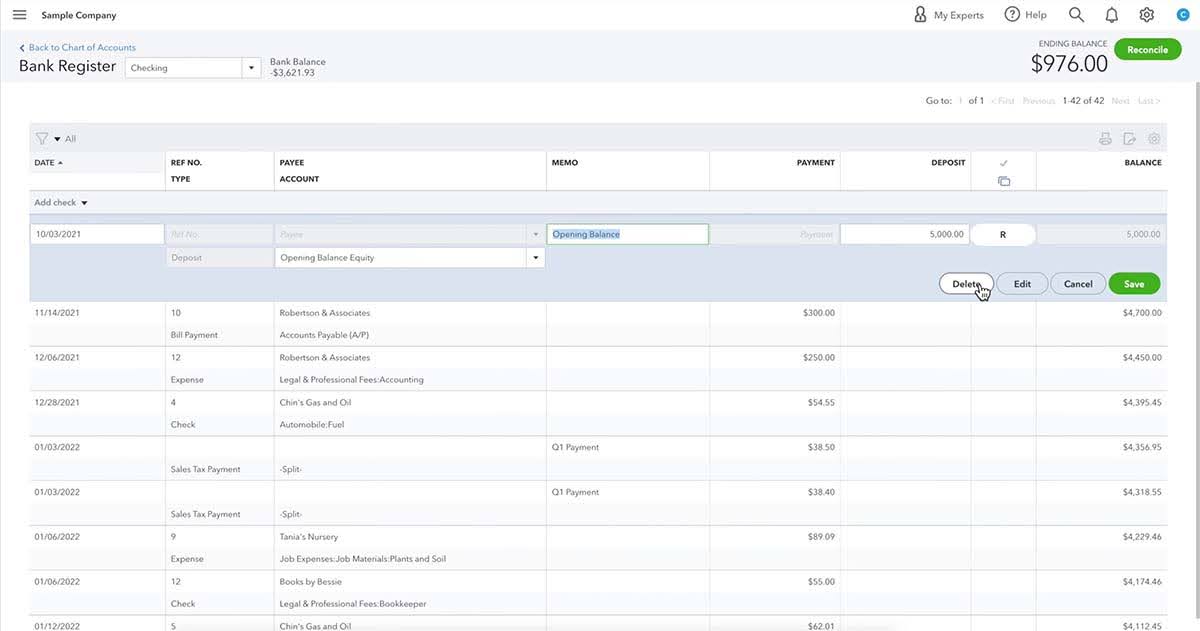Image resolution: width=1200 pixels, height=631 pixels.
Task: Open My Experts
Action: tap(948, 14)
